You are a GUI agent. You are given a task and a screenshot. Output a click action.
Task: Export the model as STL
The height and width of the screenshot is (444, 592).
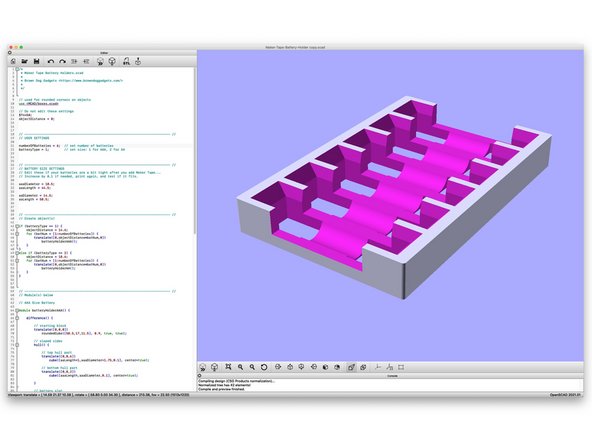(126, 62)
